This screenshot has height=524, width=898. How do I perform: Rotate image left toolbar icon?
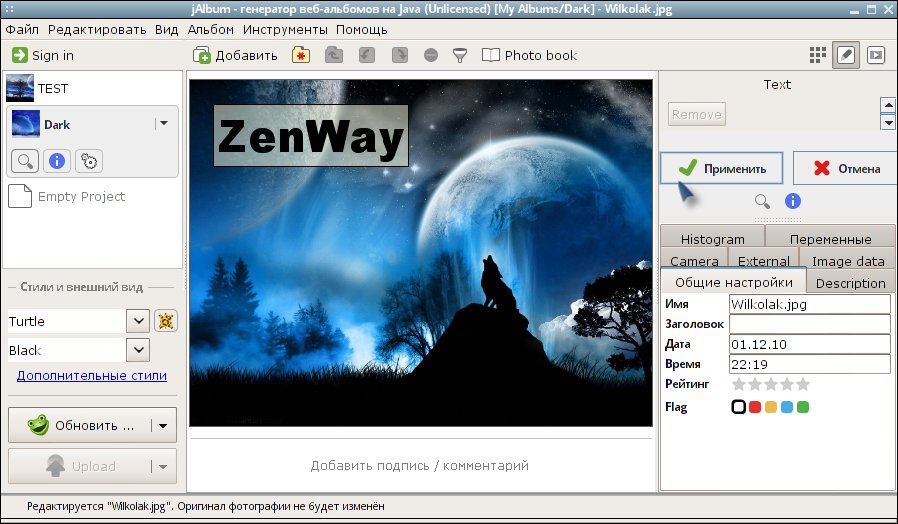pyautogui.click(x=367, y=55)
